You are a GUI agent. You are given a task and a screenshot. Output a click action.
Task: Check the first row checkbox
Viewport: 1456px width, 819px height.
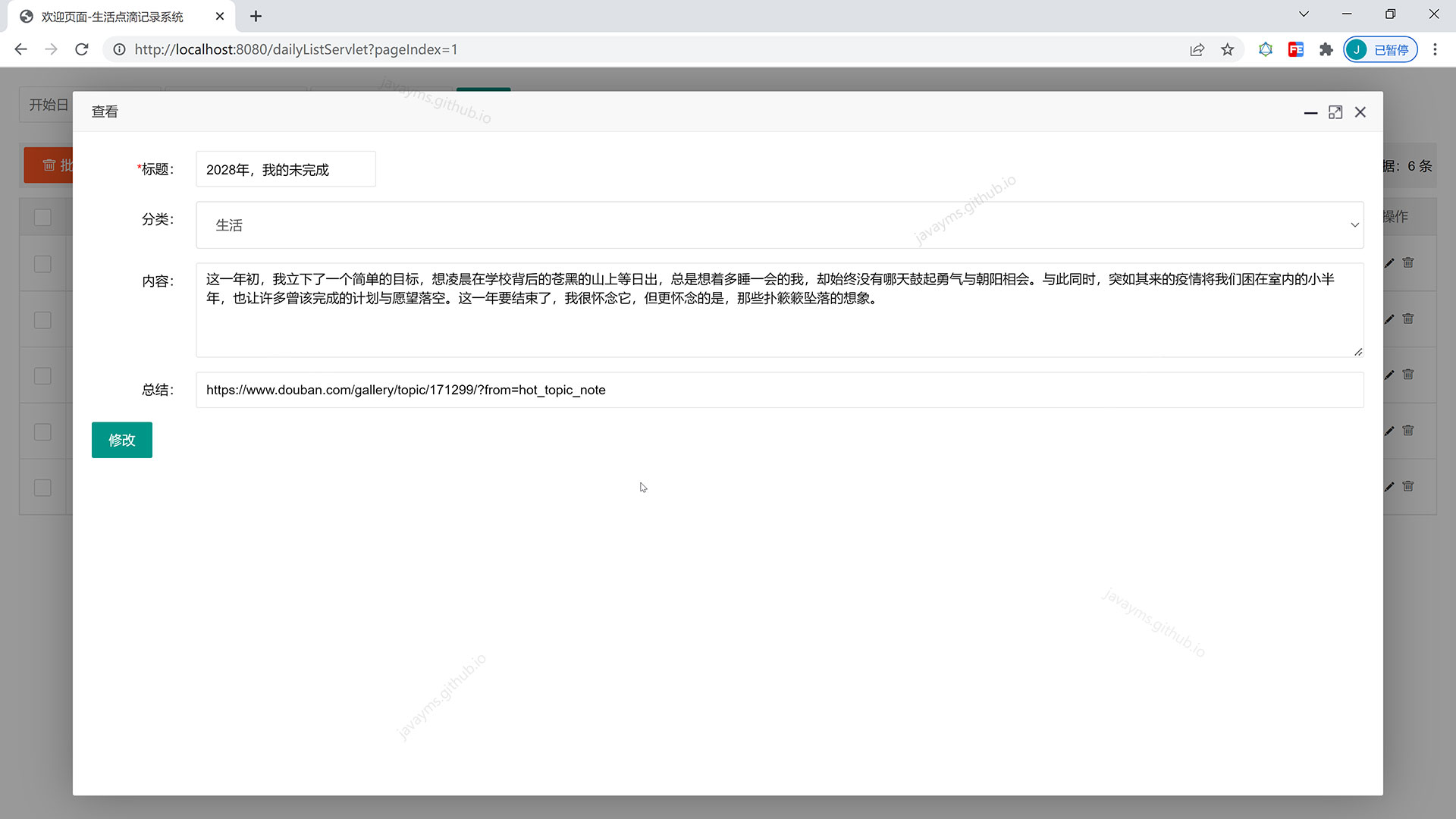point(42,264)
